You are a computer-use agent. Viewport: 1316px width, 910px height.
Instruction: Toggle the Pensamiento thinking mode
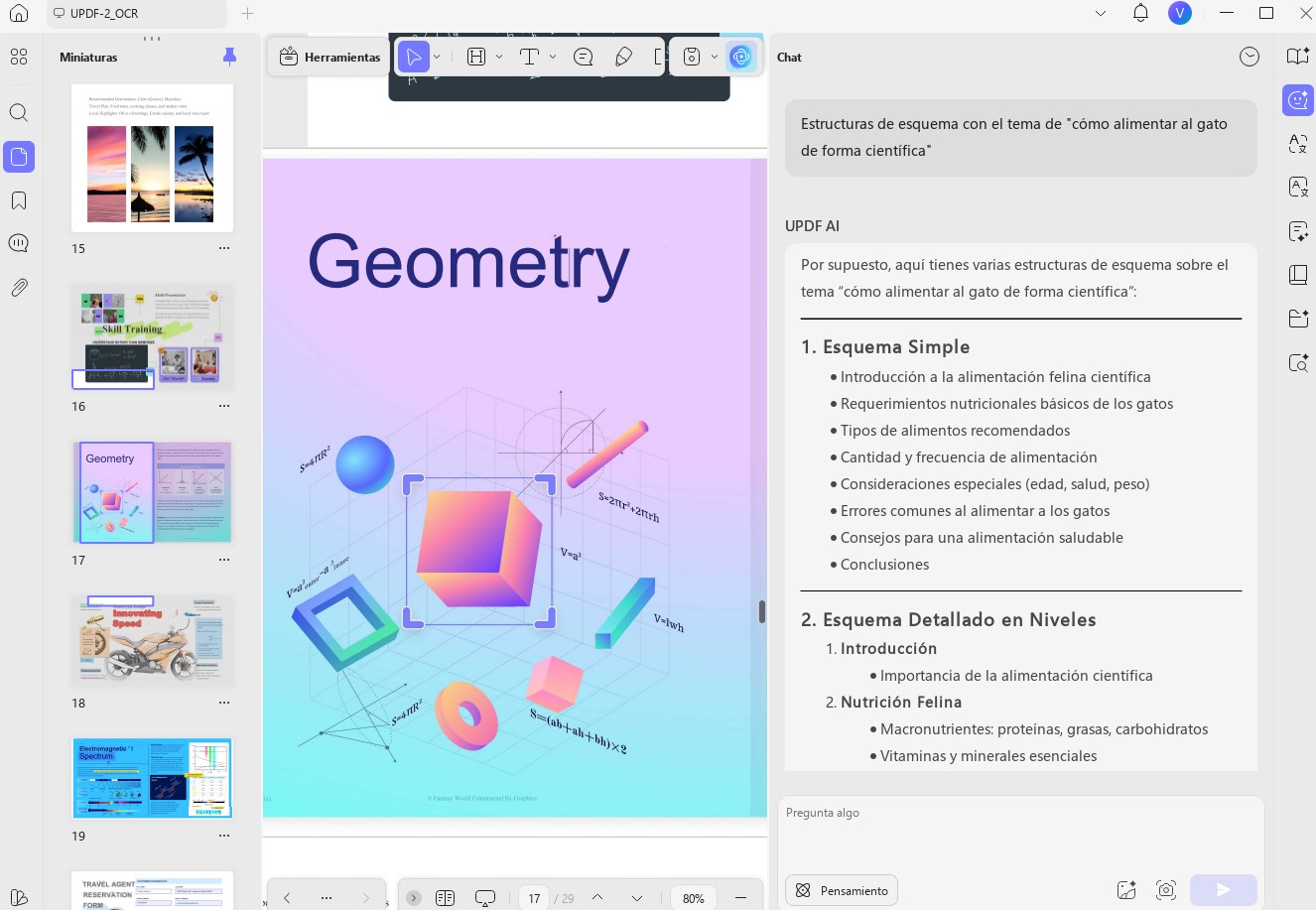(x=843, y=890)
